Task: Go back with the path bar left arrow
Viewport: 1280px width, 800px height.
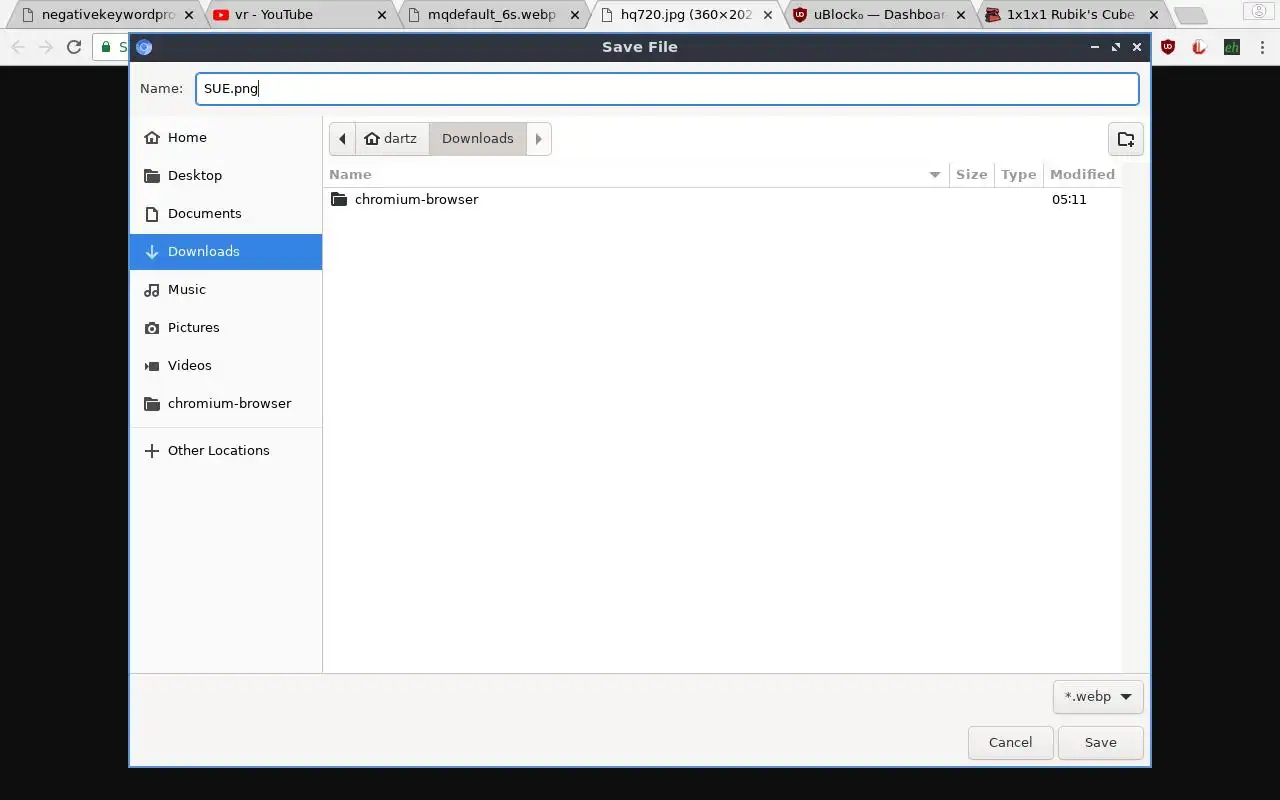Action: coord(342,139)
